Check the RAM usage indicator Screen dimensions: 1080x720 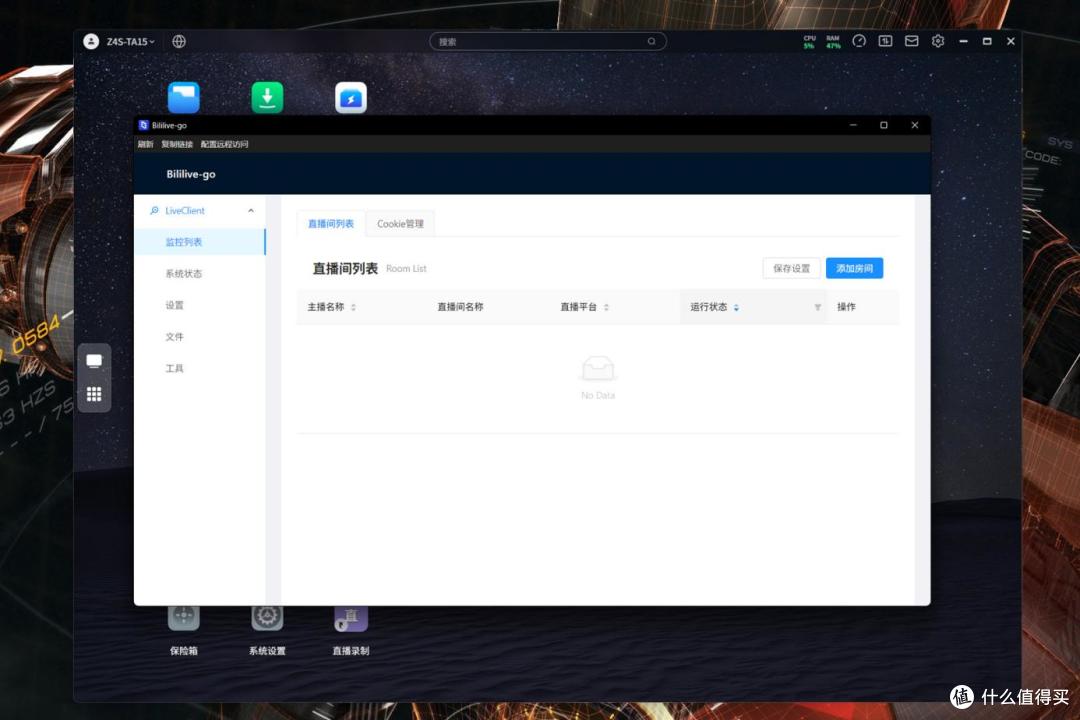tap(833, 42)
